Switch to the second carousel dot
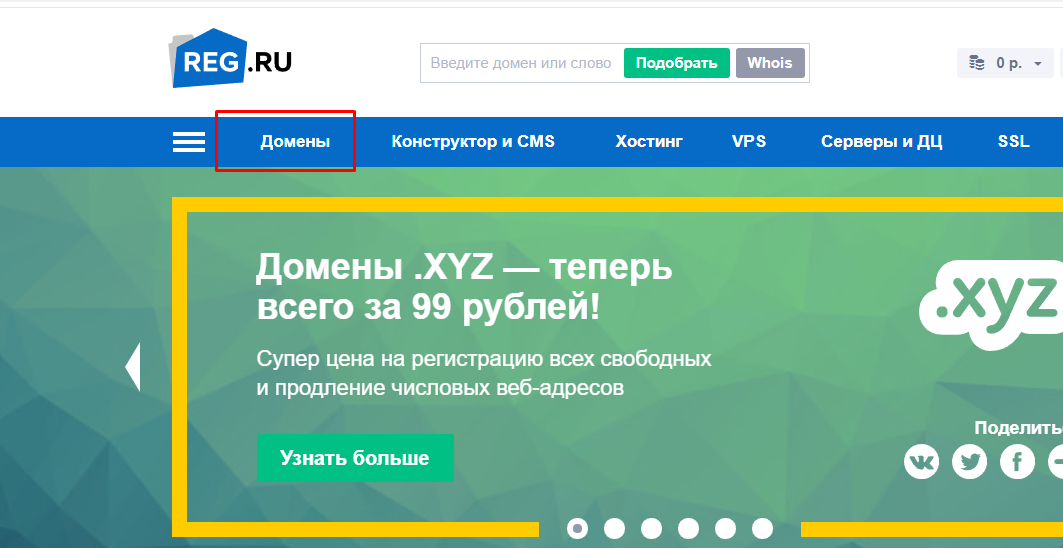Screen dimensions: 1063x548 [614, 528]
